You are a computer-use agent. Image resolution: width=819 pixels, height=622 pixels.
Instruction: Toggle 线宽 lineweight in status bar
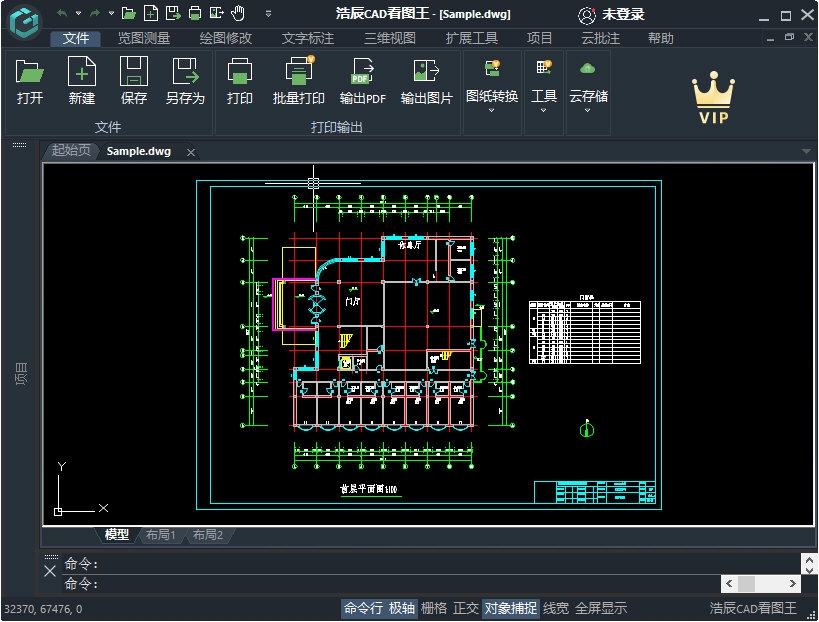tap(556, 608)
